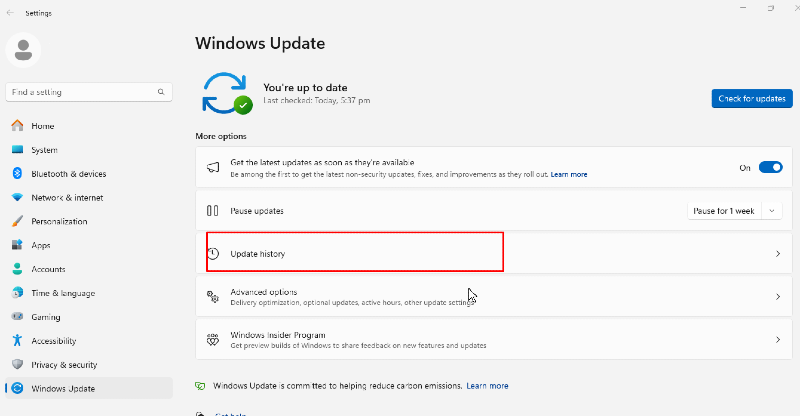Open the Pause for 1 week dropdown arrow

click(x=772, y=211)
